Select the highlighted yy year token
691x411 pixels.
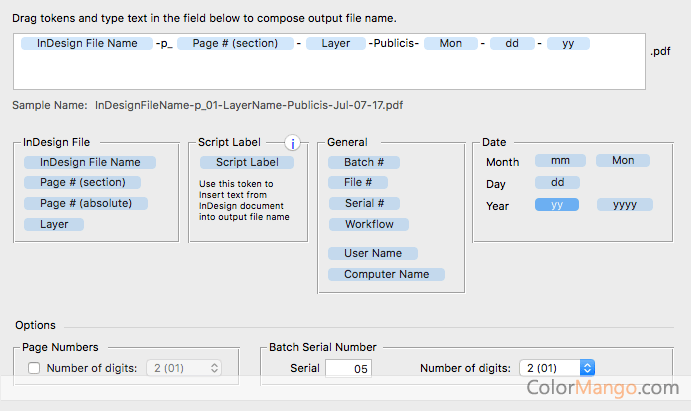tap(557, 204)
